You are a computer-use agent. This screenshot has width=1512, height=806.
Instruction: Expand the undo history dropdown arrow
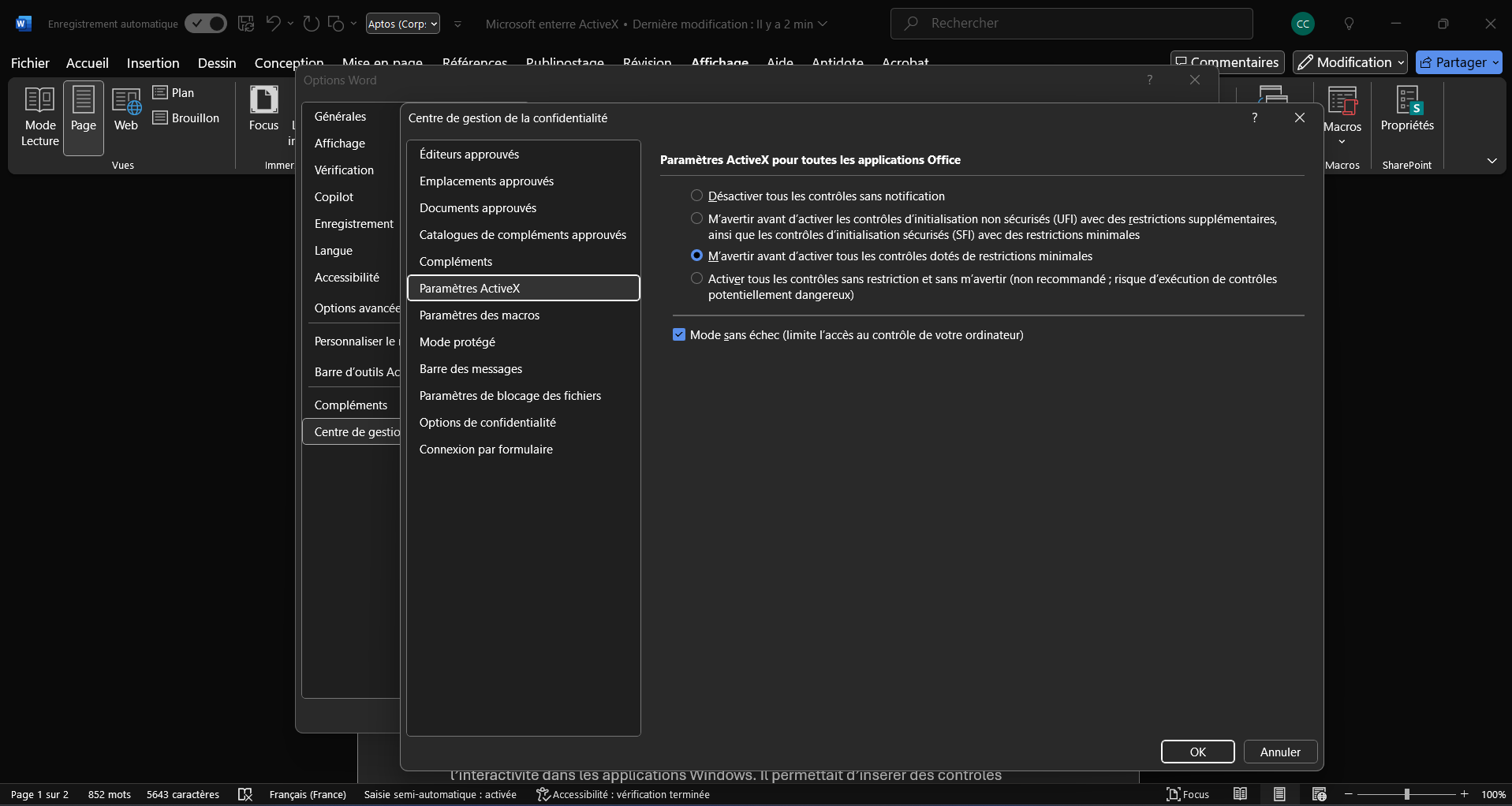(290, 24)
